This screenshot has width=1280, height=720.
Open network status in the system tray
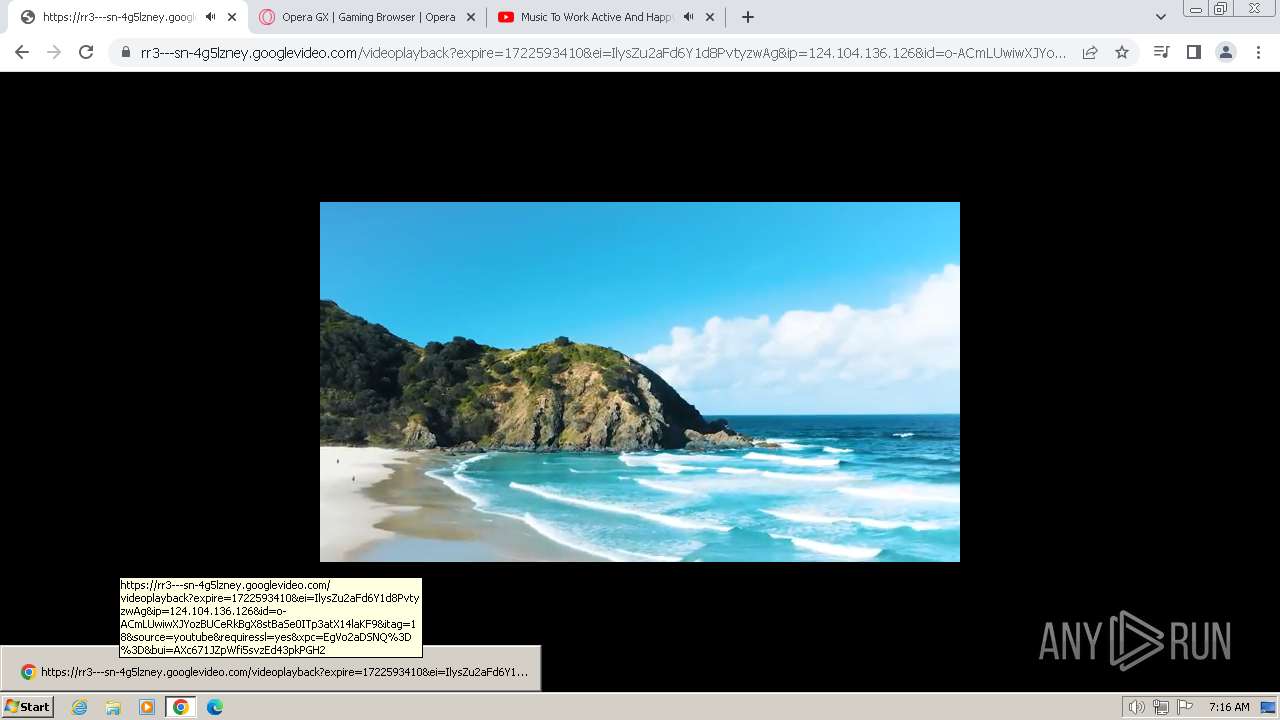[x=1161, y=707]
